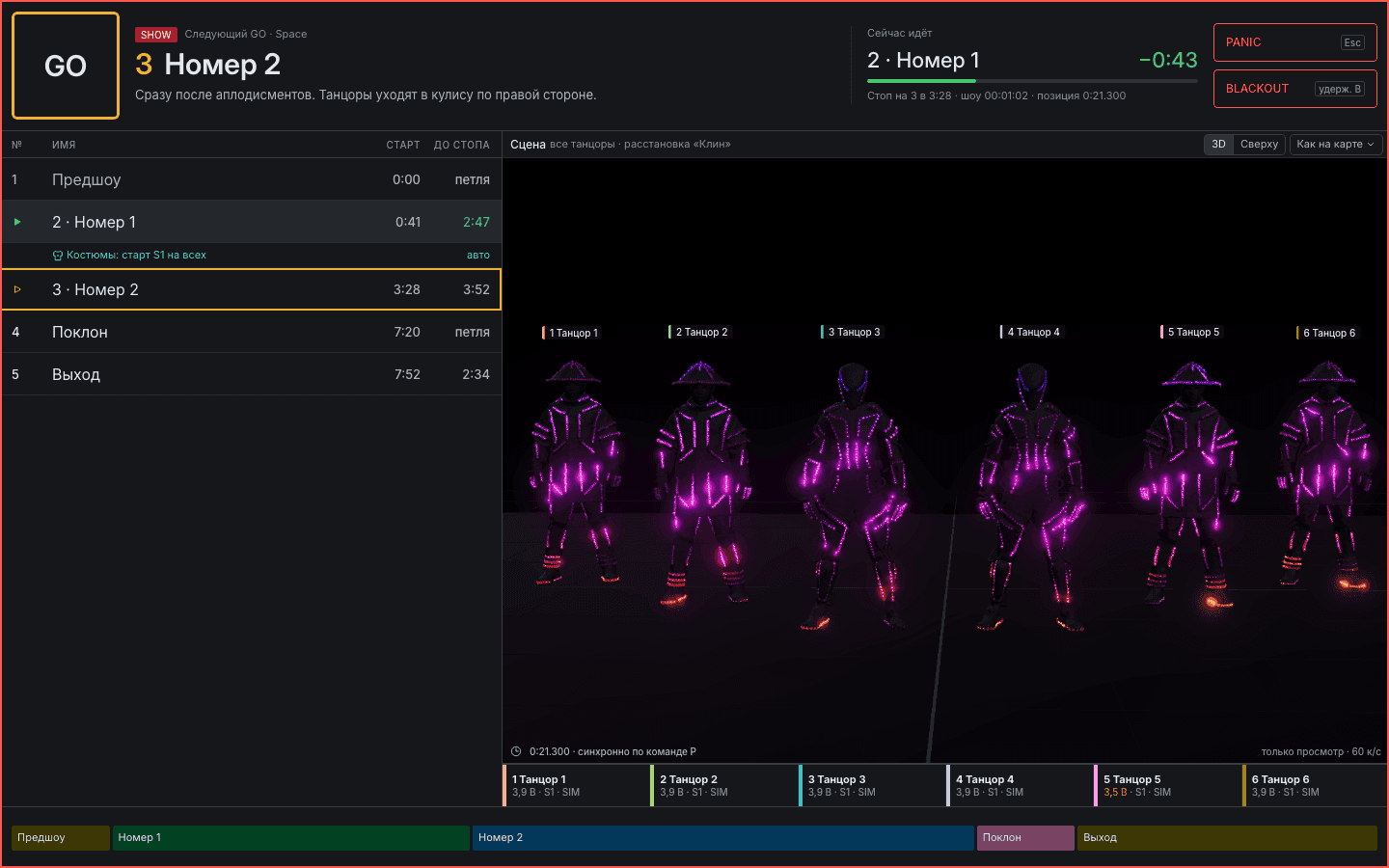This screenshot has width=1389, height=868.
Task: Click the СТАРТ column header
Action: [x=403, y=145]
